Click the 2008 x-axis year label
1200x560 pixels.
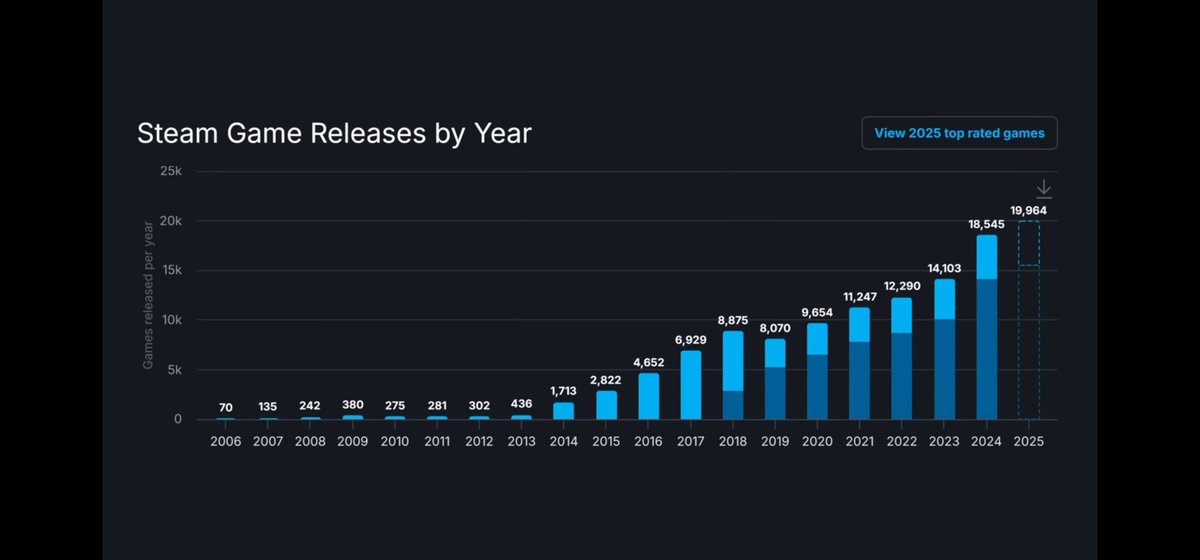point(311,441)
